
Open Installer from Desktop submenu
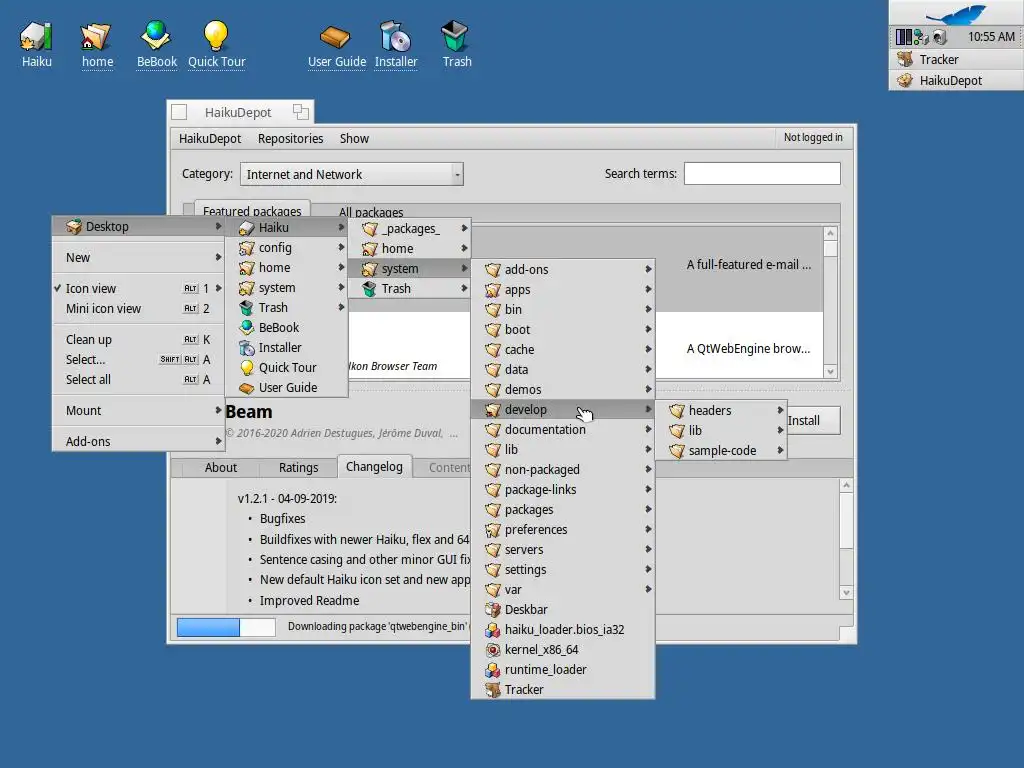(x=286, y=347)
